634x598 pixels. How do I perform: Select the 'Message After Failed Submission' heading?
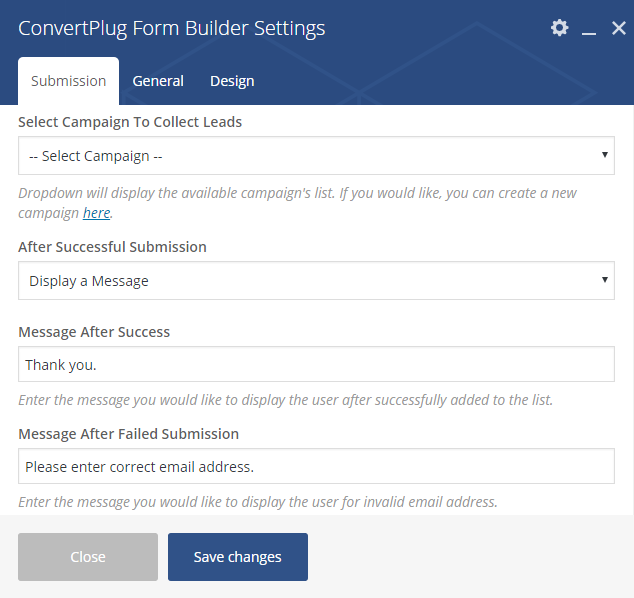click(x=129, y=434)
